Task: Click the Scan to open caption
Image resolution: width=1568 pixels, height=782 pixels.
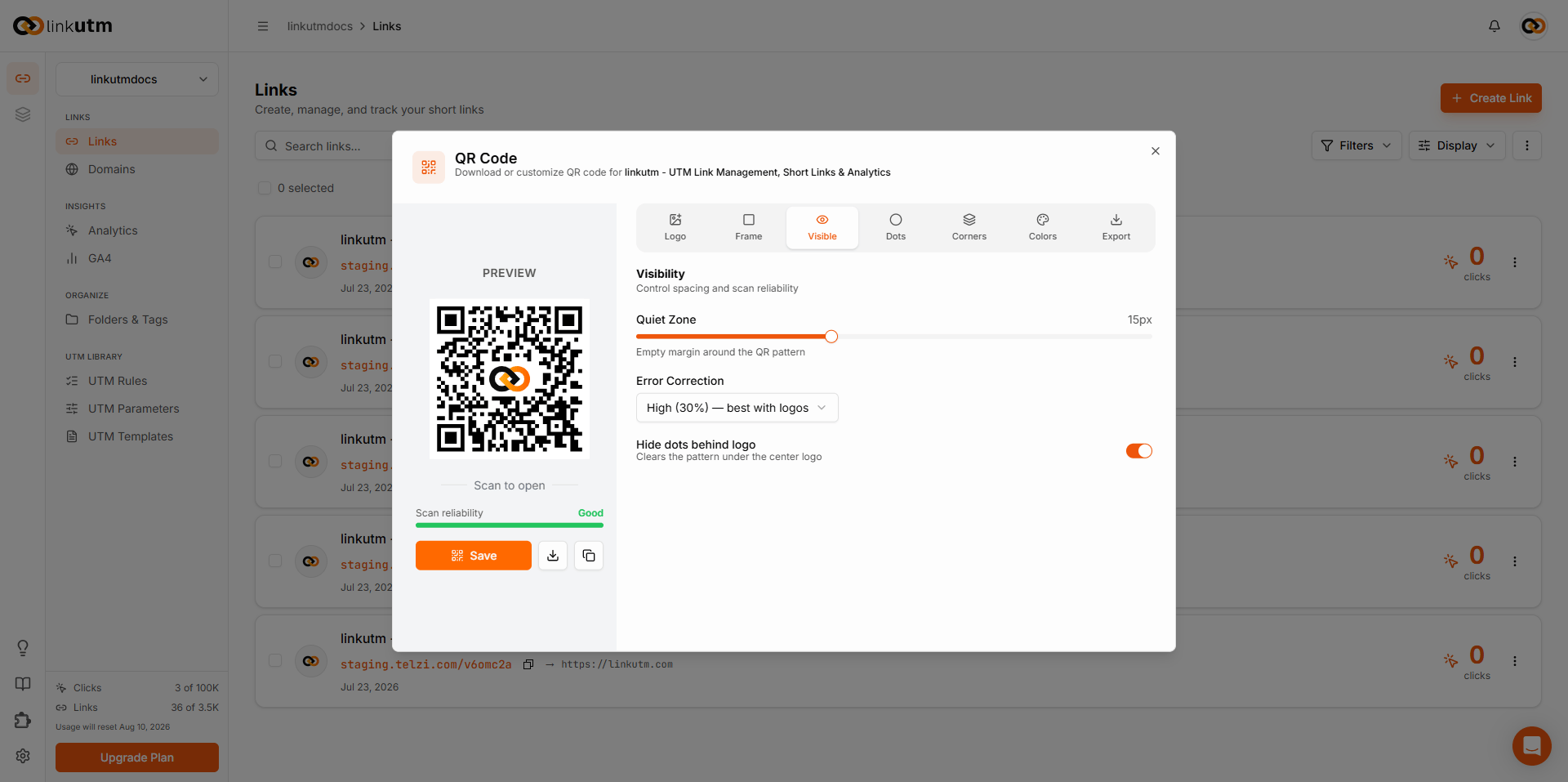Action: pyautogui.click(x=510, y=485)
